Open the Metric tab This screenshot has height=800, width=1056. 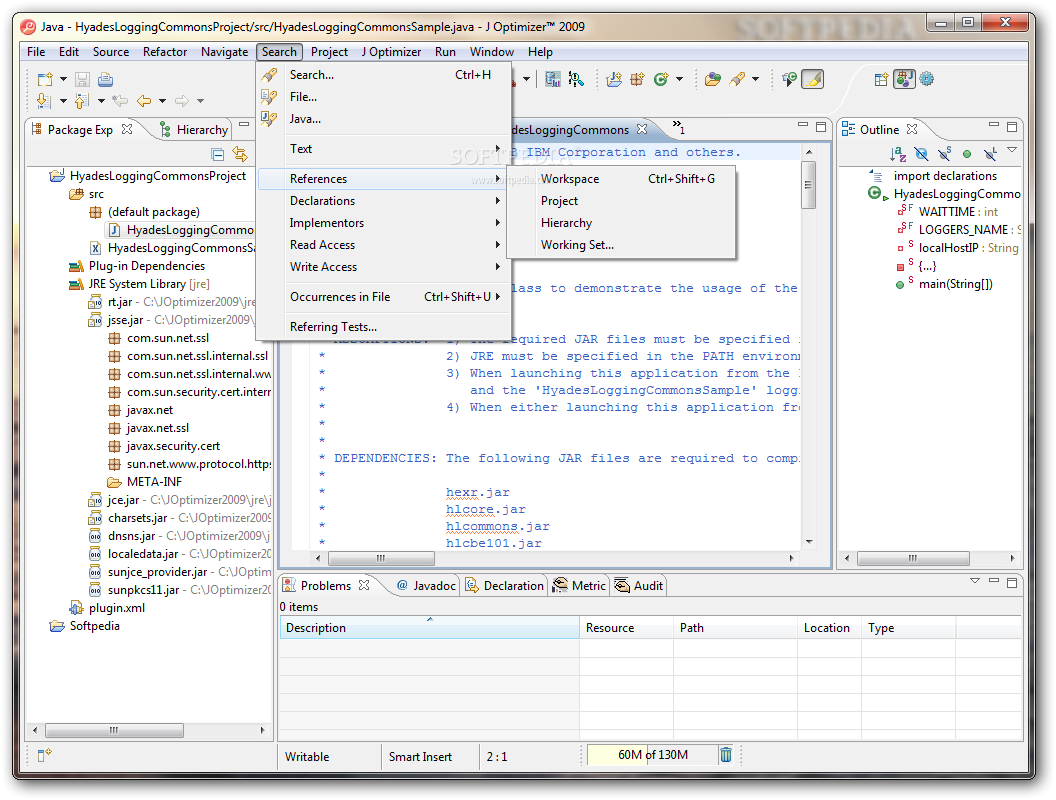click(580, 586)
